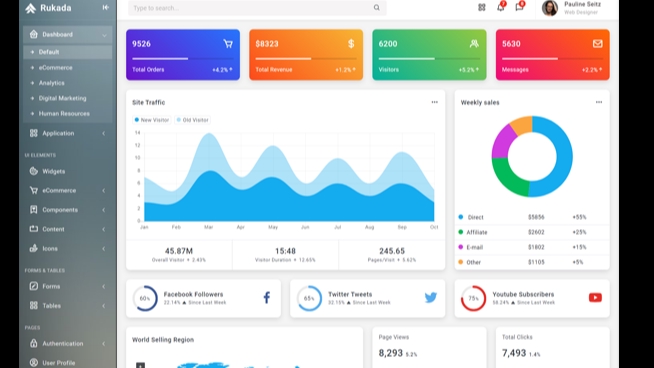Click the 45.87M Overall Visitor value
The image size is (654, 368).
coord(179,251)
